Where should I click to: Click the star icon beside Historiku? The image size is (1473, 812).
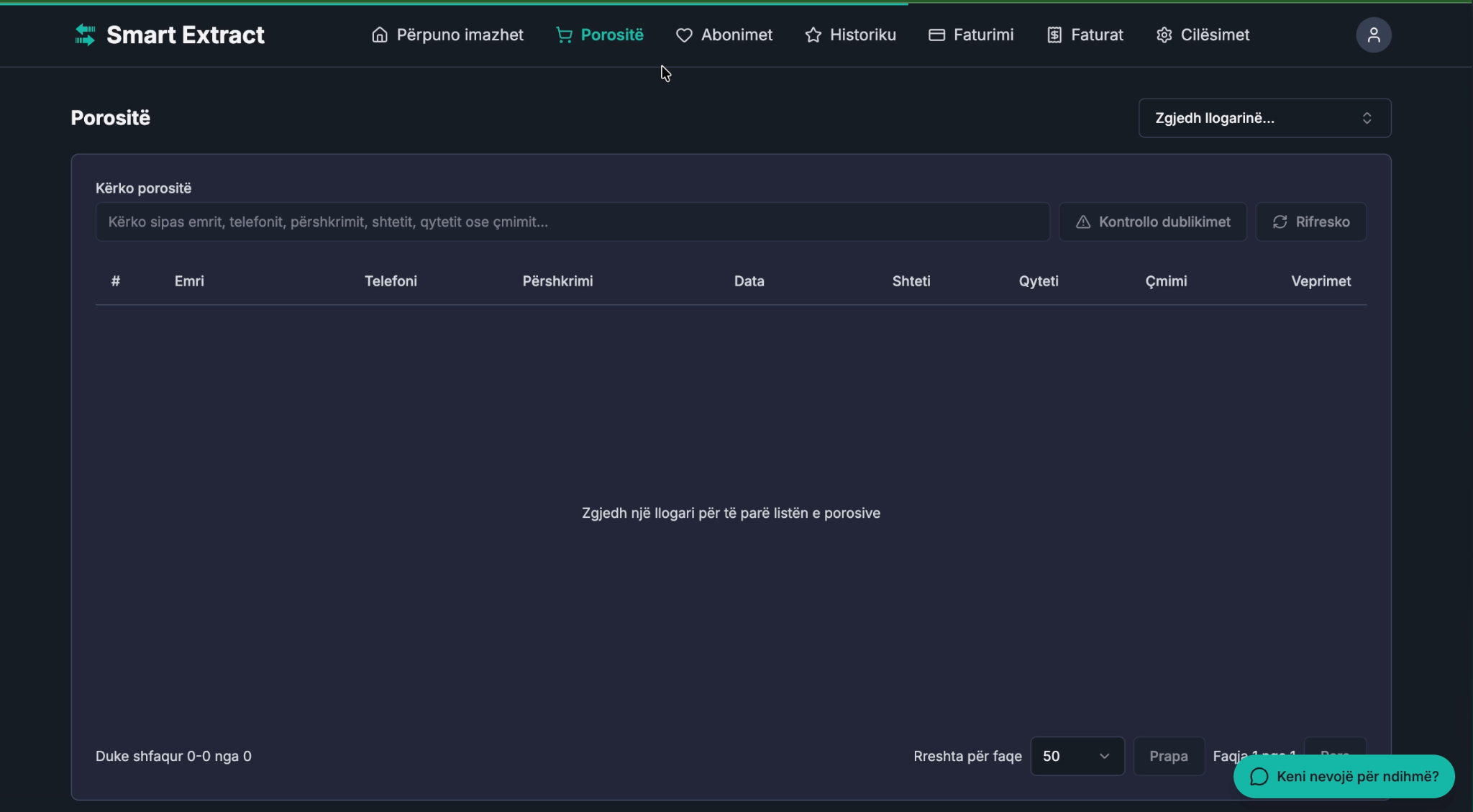point(813,35)
